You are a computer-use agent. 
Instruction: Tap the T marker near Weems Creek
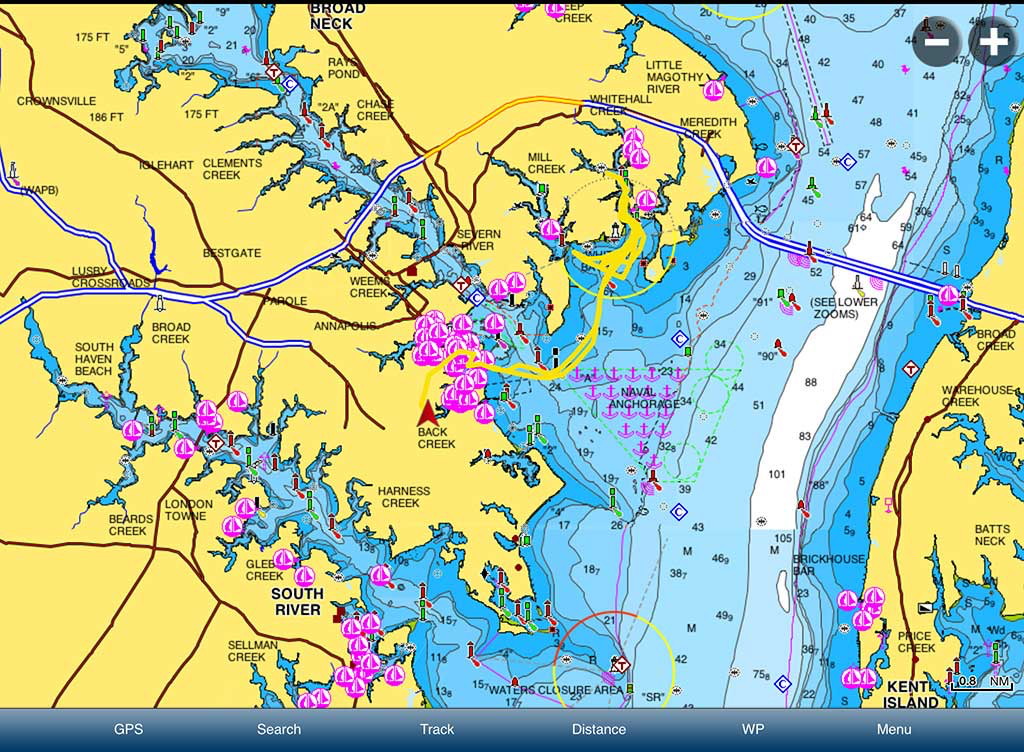click(x=461, y=285)
